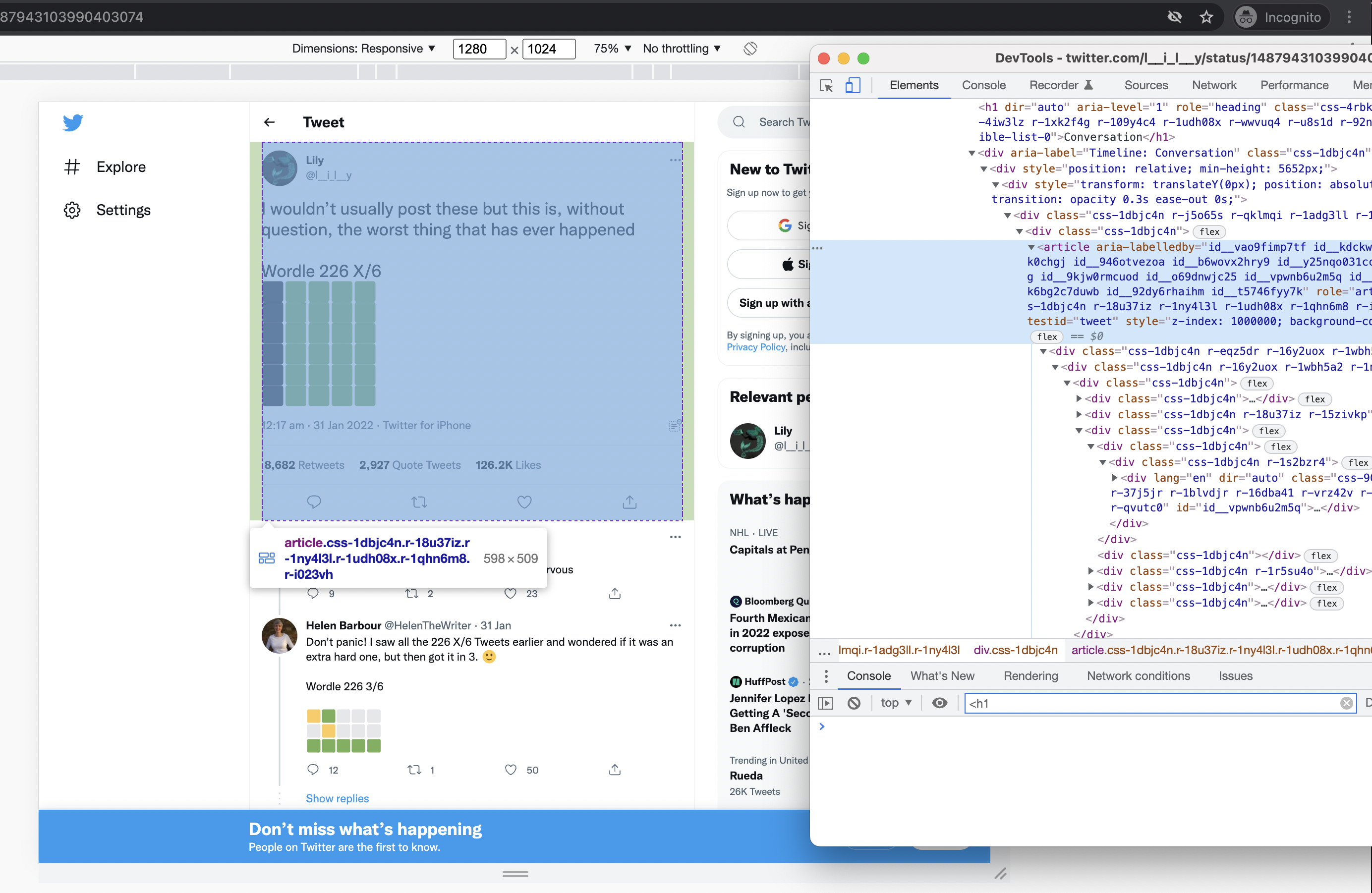
Task: Expand the highlighted article element in Elements tree
Action: pyautogui.click(x=1031, y=247)
